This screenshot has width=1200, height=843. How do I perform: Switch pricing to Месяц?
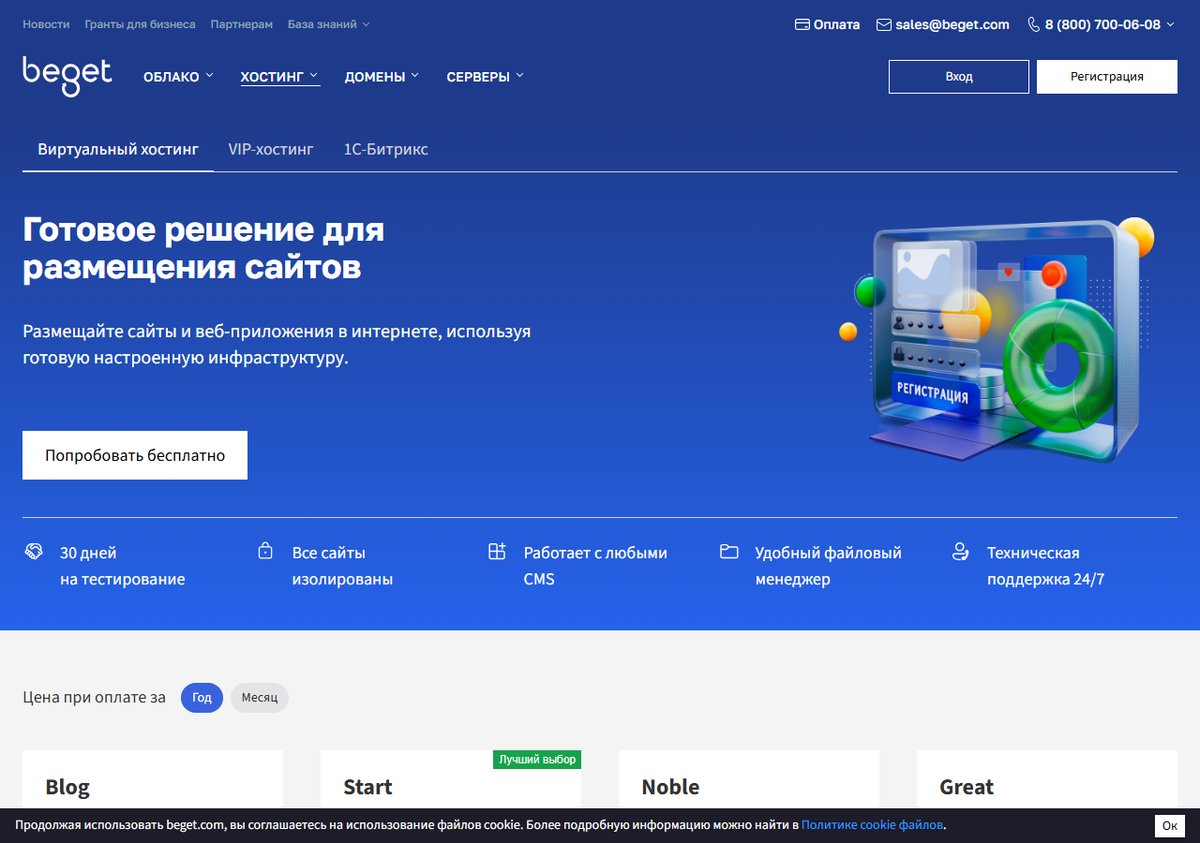click(x=260, y=697)
